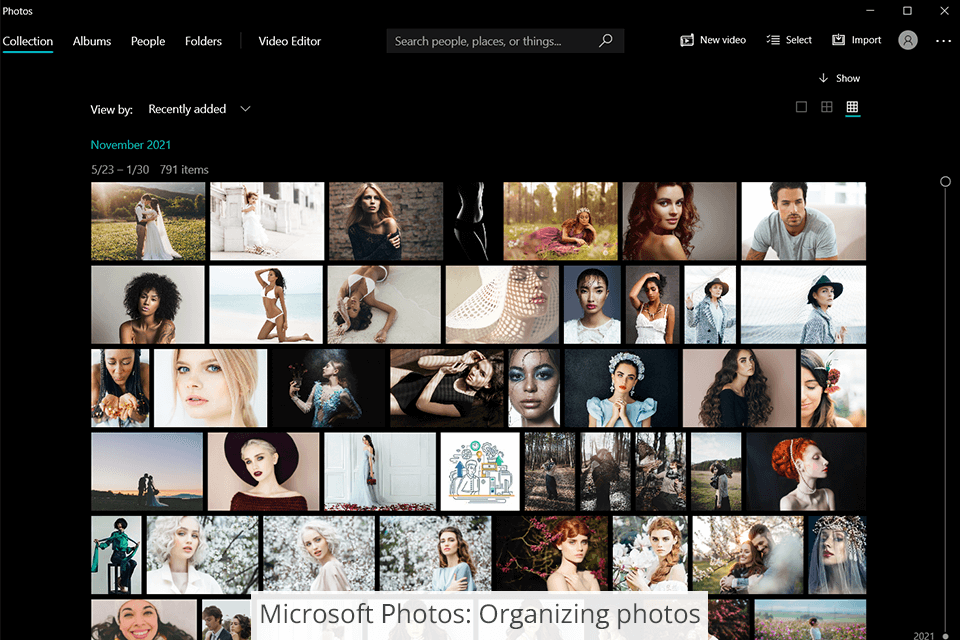Open the three-dot more options menu
This screenshot has height=640, width=960.
(x=943, y=41)
